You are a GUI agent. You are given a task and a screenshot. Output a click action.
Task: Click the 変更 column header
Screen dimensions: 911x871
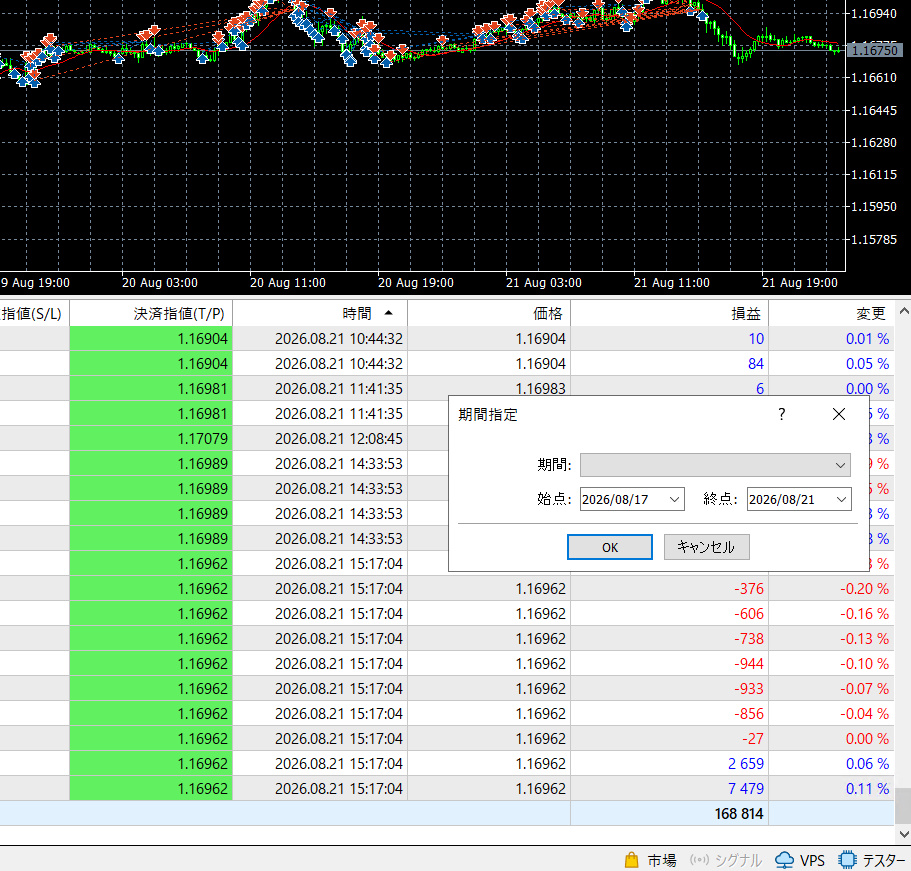point(833,313)
